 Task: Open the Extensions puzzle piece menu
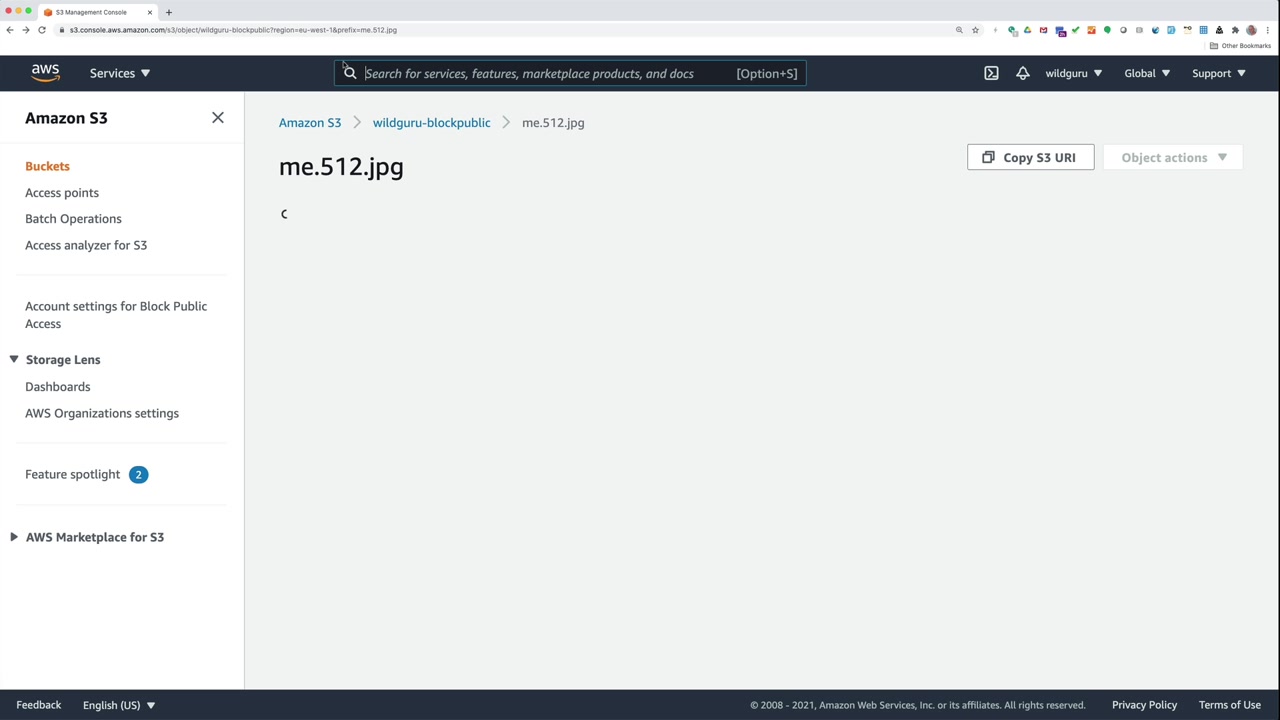pyautogui.click(x=1235, y=30)
